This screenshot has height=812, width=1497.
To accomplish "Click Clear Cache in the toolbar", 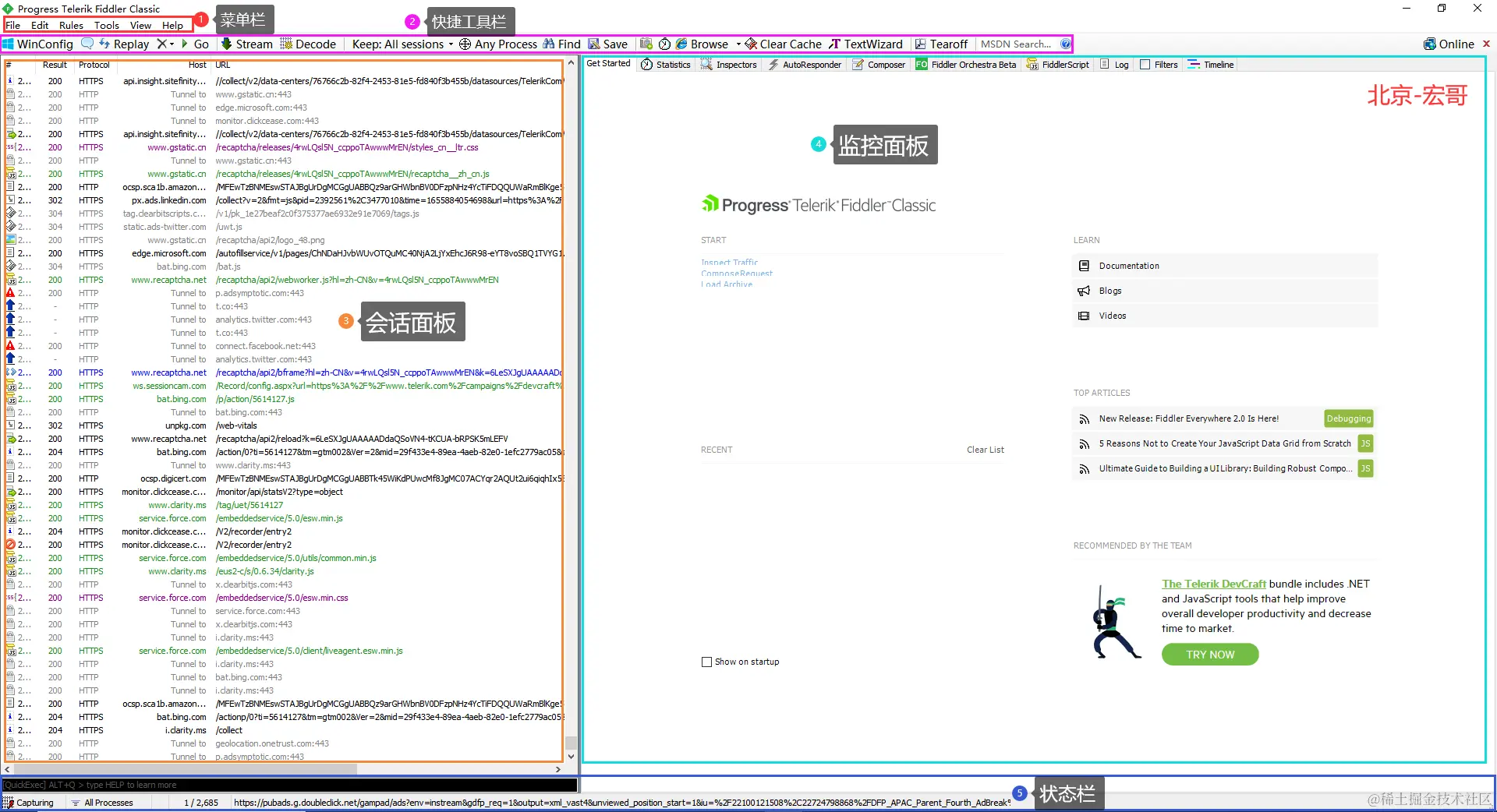I will point(783,44).
